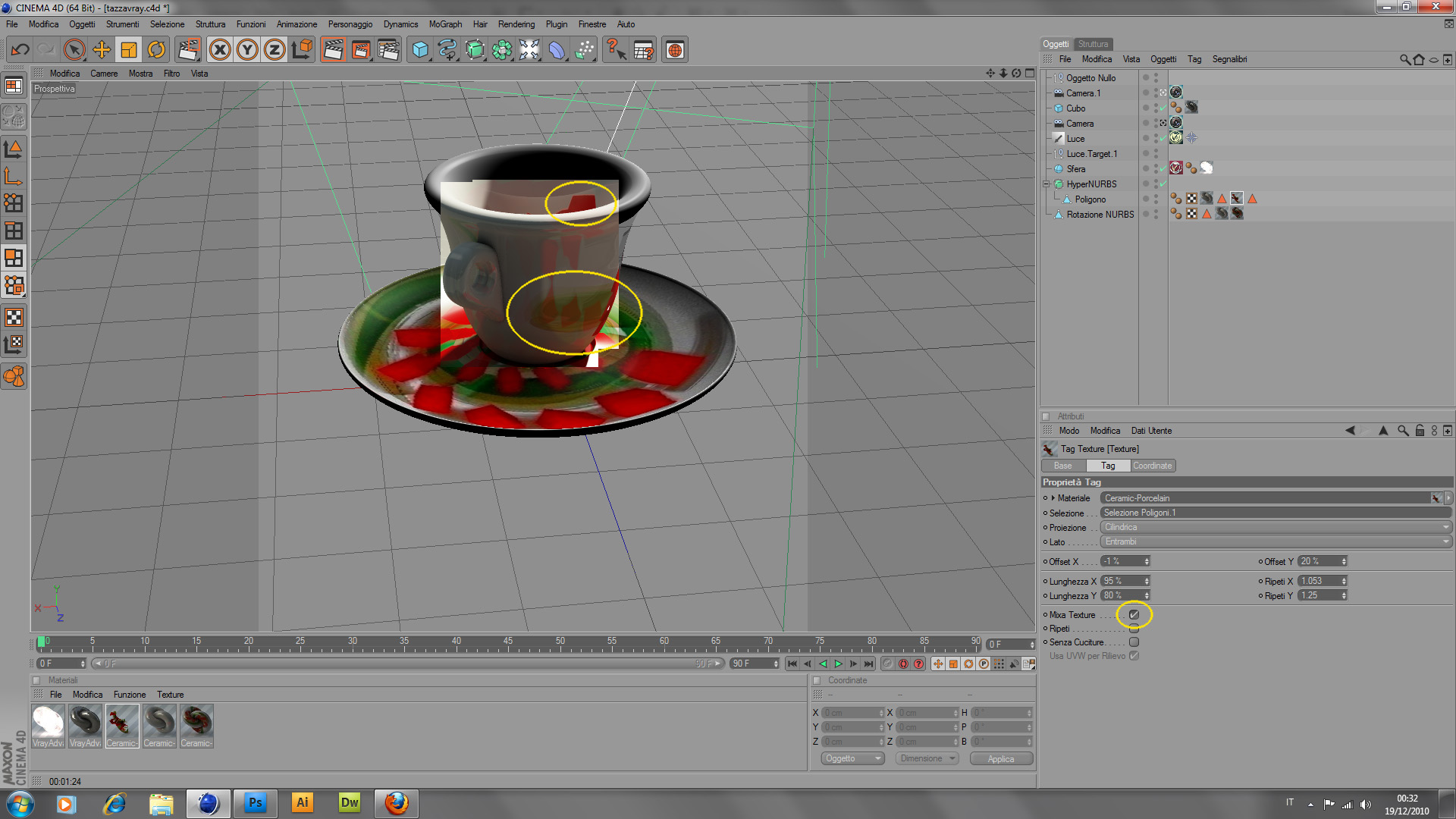
Task: Click the Applica button
Action: (x=1000, y=758)
